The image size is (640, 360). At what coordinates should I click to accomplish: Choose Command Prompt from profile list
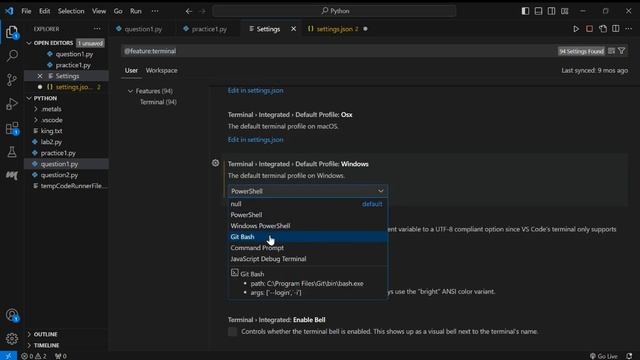[x=308, y=248]
